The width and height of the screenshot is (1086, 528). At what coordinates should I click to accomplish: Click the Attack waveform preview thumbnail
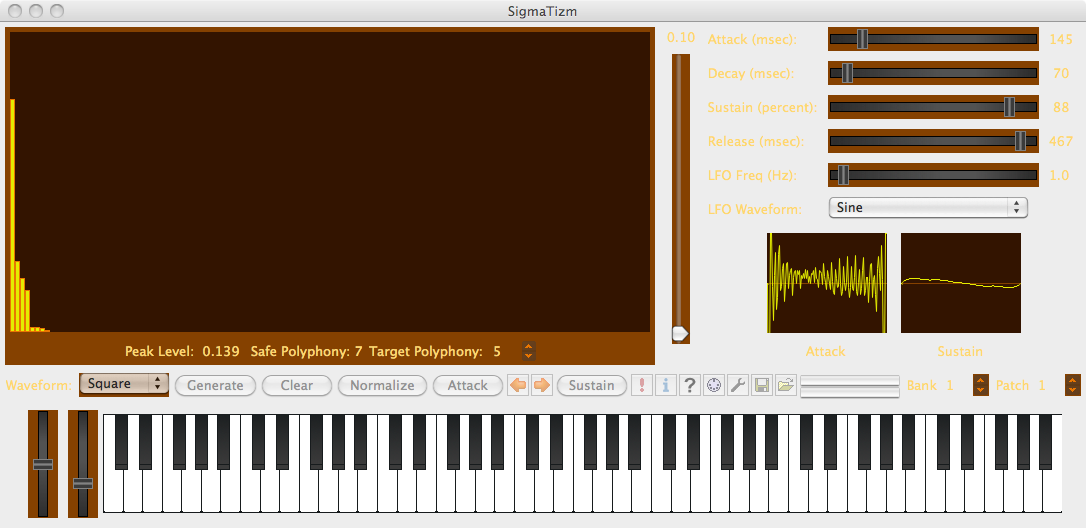[826, 283]
